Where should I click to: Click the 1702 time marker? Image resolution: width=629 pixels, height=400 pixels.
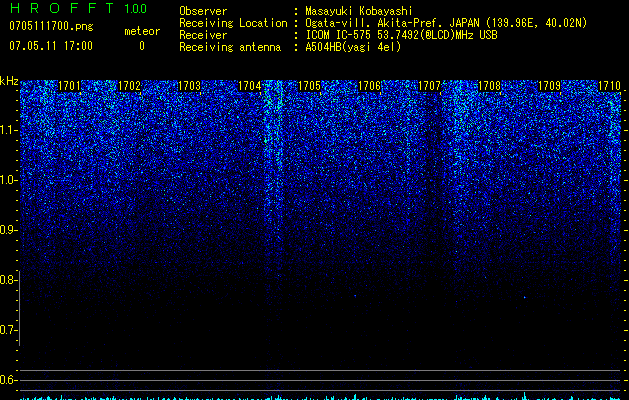tap(129, 86)
